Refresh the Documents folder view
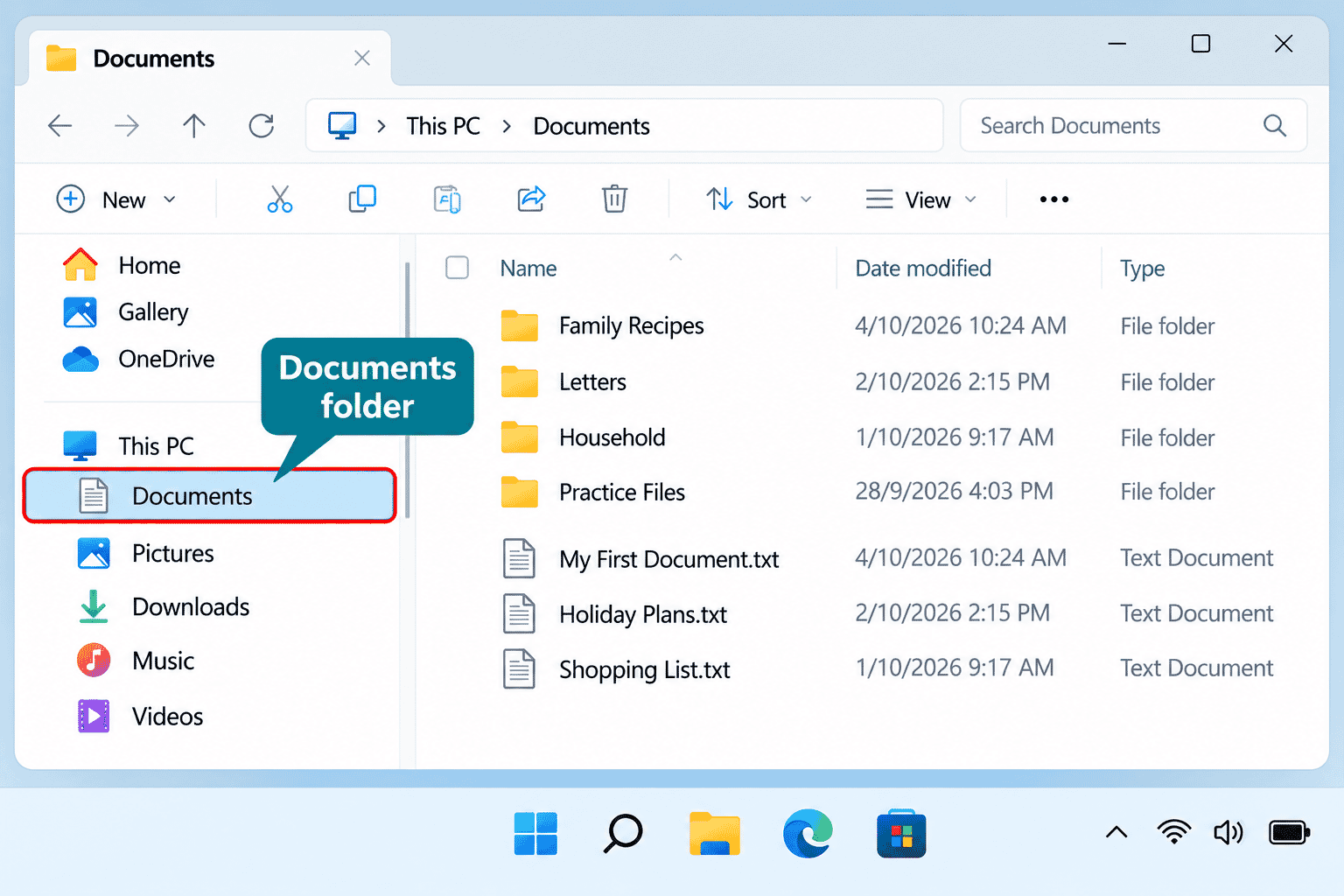The height and width of the screenshot is (896, 1344). [x=262, y=126]
